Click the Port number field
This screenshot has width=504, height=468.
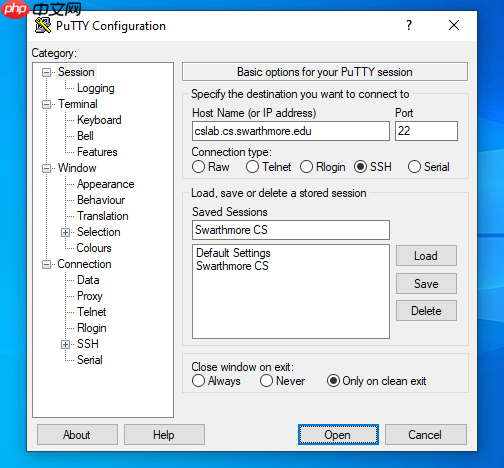426,131
